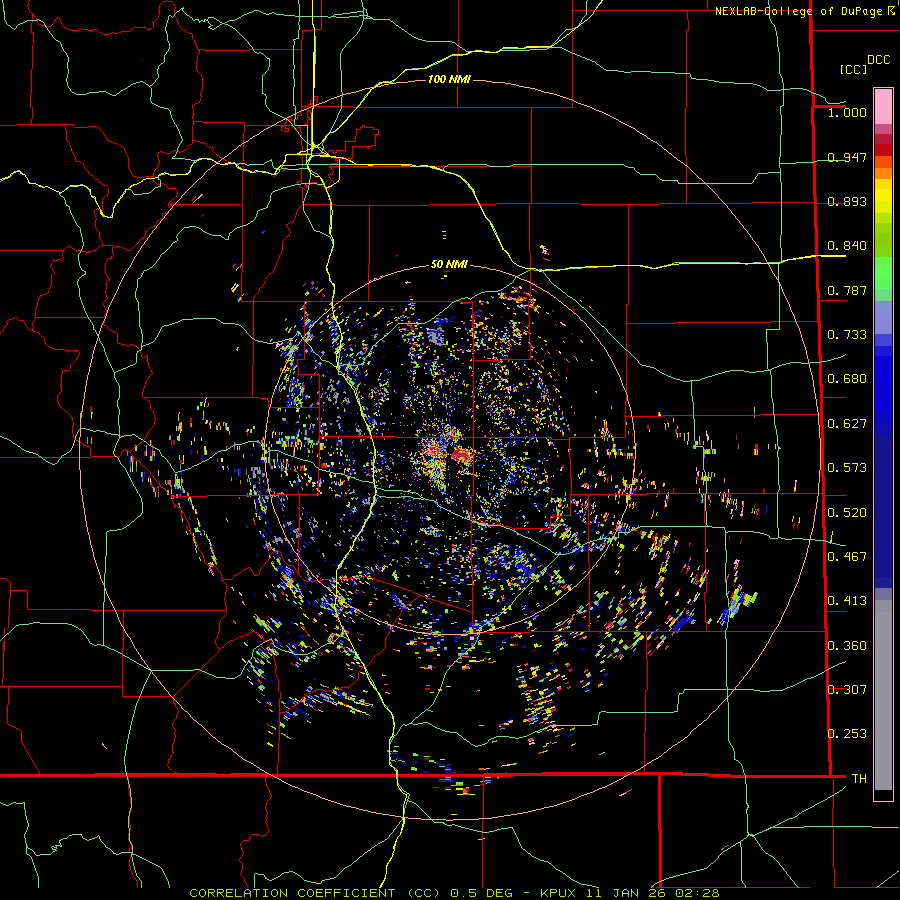Click the Correlation Coefficient caption at bottom
Viewport: 900px width, 900px height.
454,893
